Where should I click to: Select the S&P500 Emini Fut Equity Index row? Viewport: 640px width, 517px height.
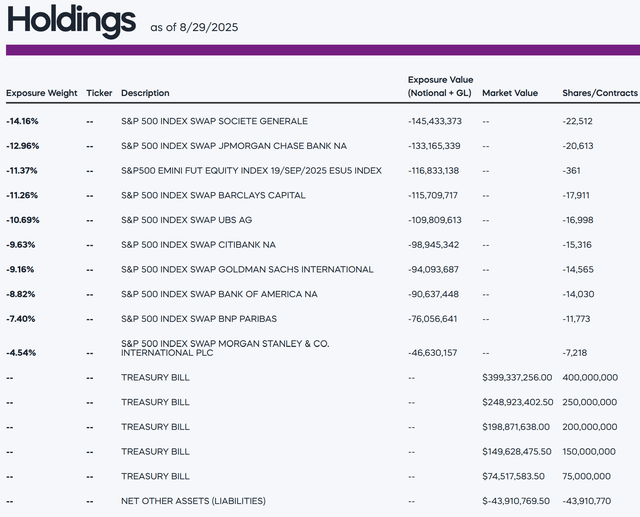251,171
